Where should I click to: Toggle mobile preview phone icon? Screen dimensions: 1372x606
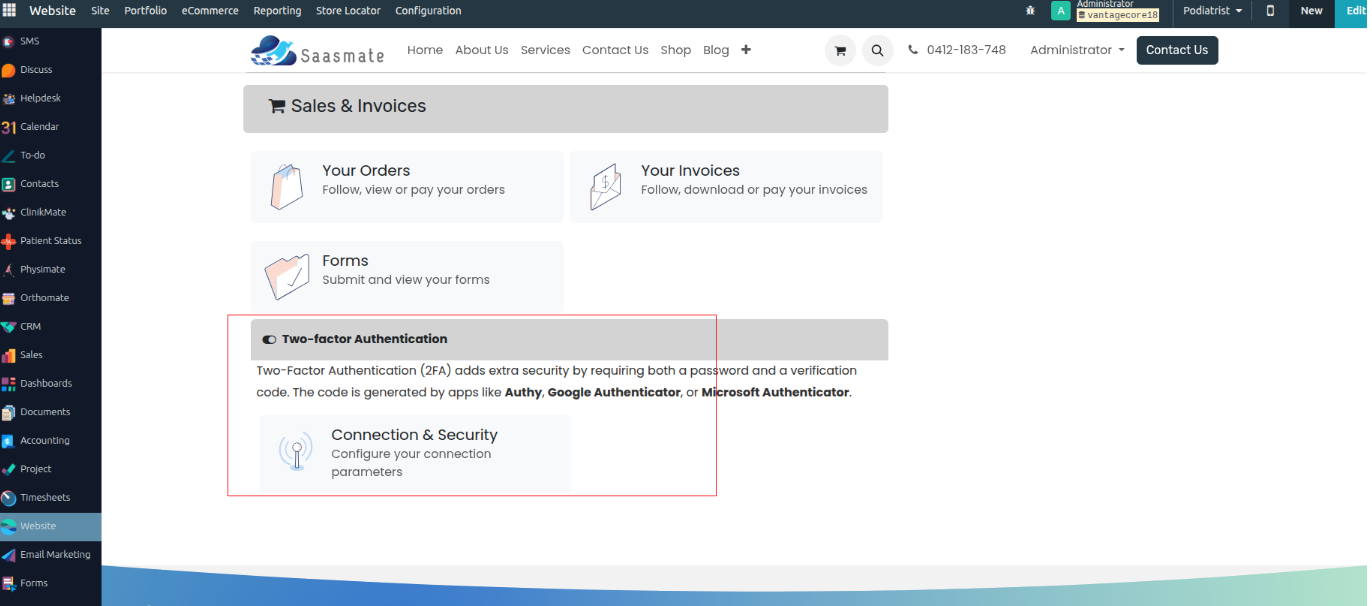click(x=1270, y=11)
